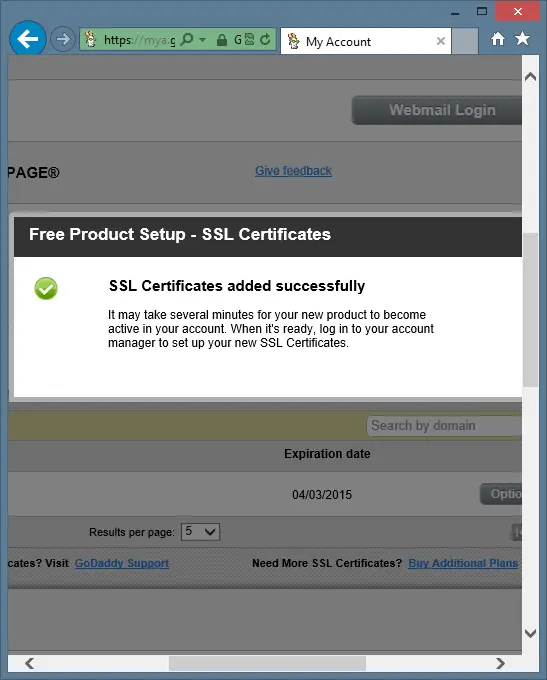Screen dimensions: 547x680
Task: Open the address bar autocomplete dropdown arrow
Action: coord(202,39)
